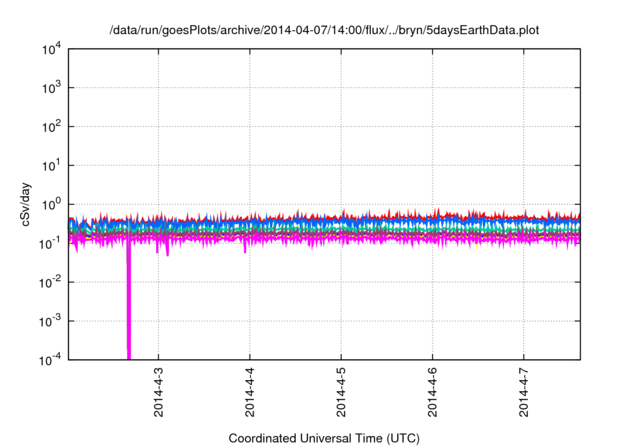Select the 10^-1 y-axis label
Screen dimensions: 640x448
point(50,244)
